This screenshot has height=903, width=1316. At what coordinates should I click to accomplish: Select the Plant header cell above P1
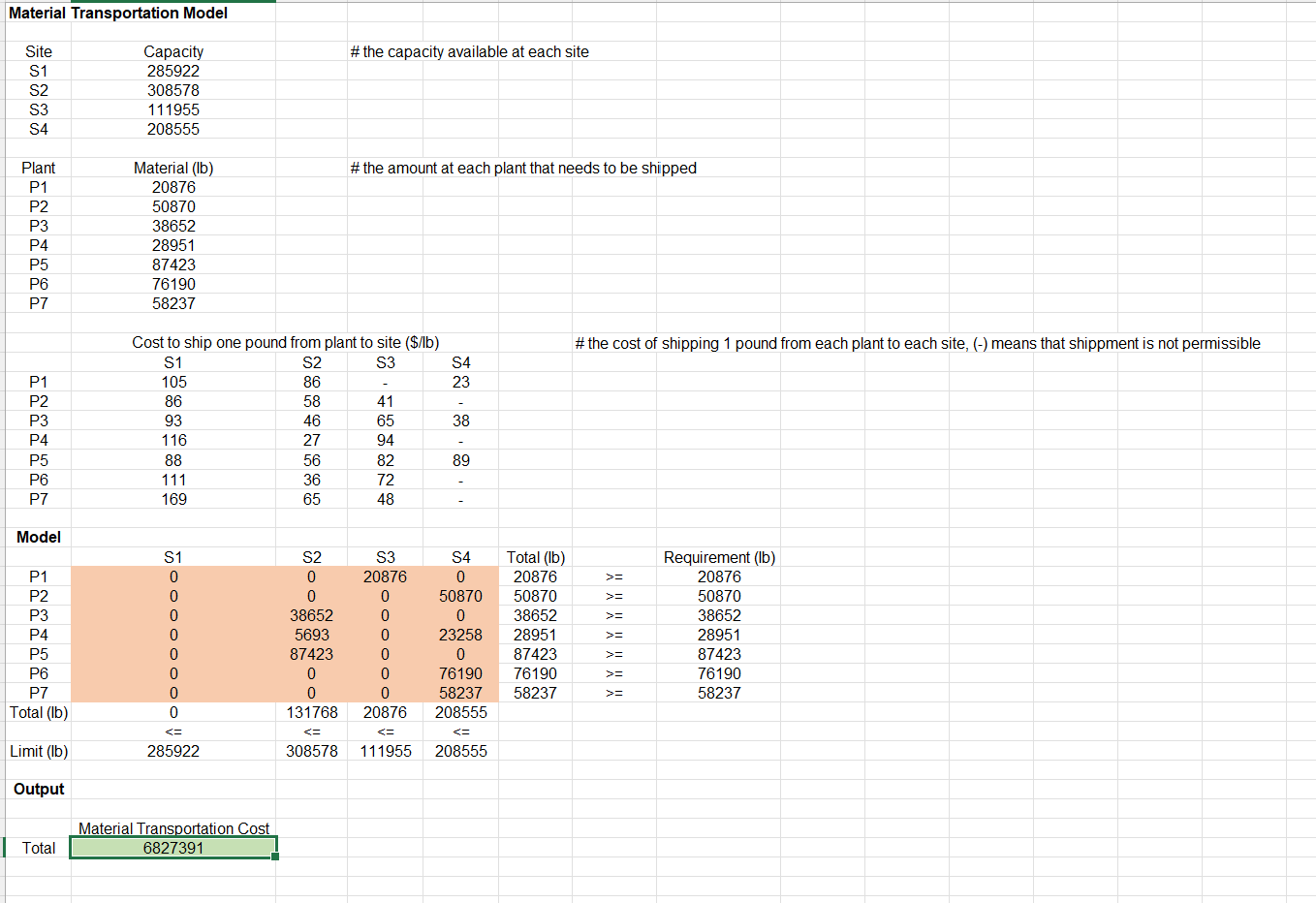pos(39,168)
